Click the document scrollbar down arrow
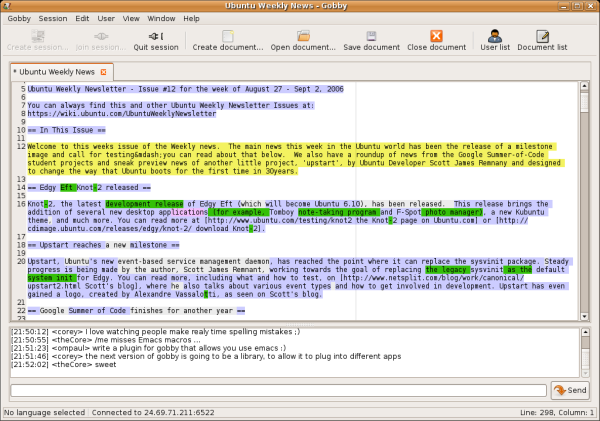This screenshot has height=421, width=600. click(584, 316)
